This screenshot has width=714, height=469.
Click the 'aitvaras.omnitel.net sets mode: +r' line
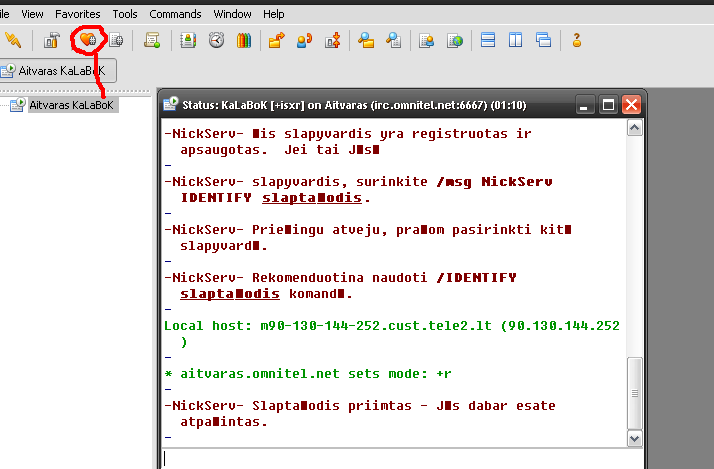point(308,374)
